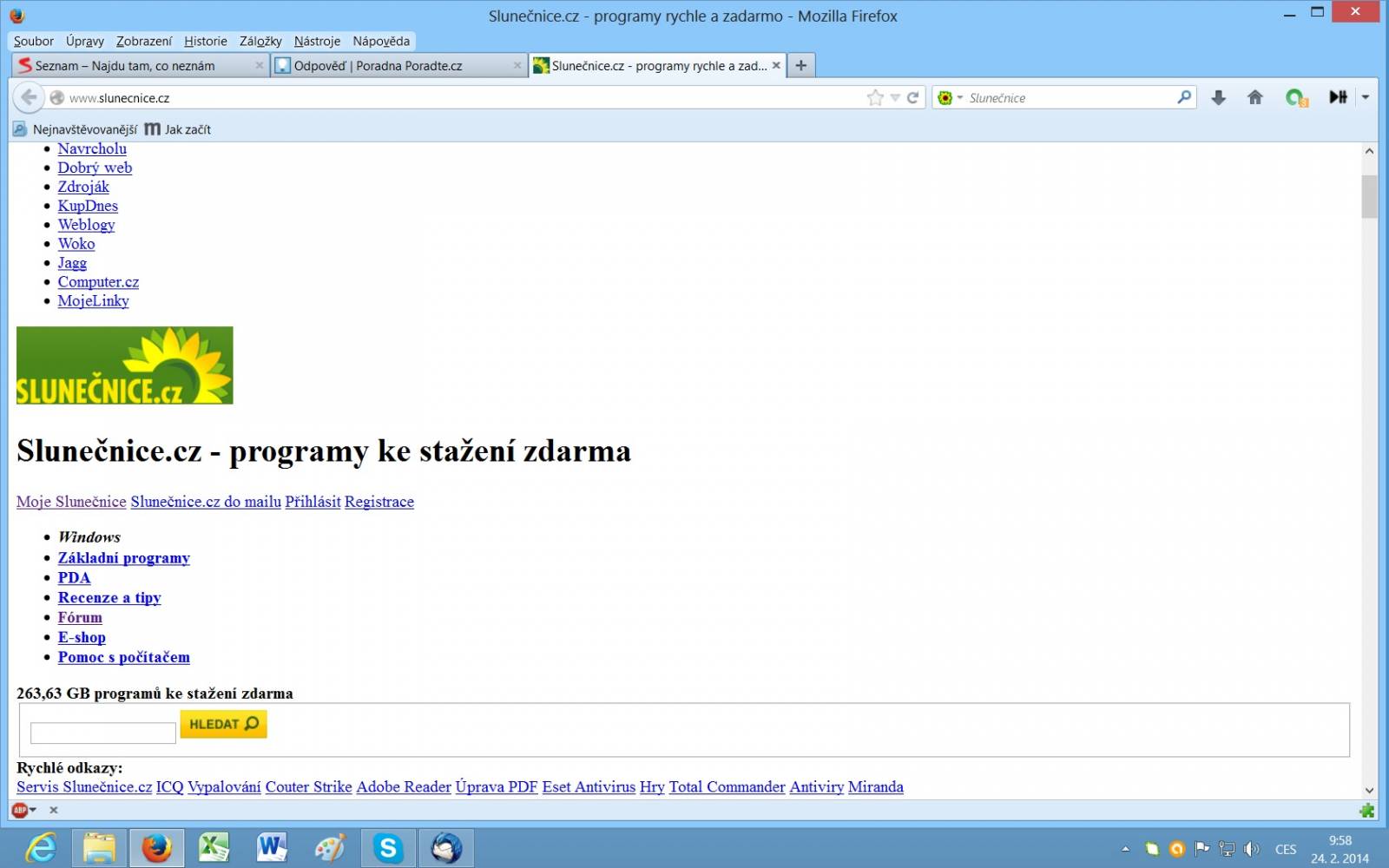Open the Soubor menu
The width and height of the screenshot is (1389, 868).
pyautogui.click(x=34, y=41)
